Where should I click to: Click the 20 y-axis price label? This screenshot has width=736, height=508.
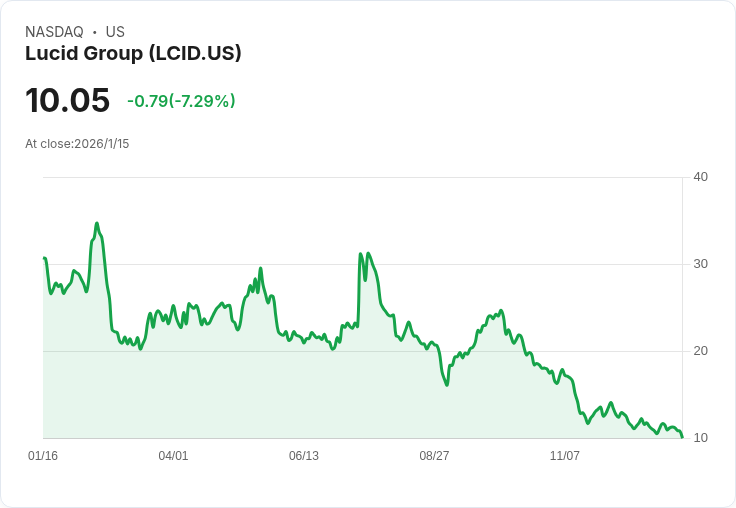point(700,351)
